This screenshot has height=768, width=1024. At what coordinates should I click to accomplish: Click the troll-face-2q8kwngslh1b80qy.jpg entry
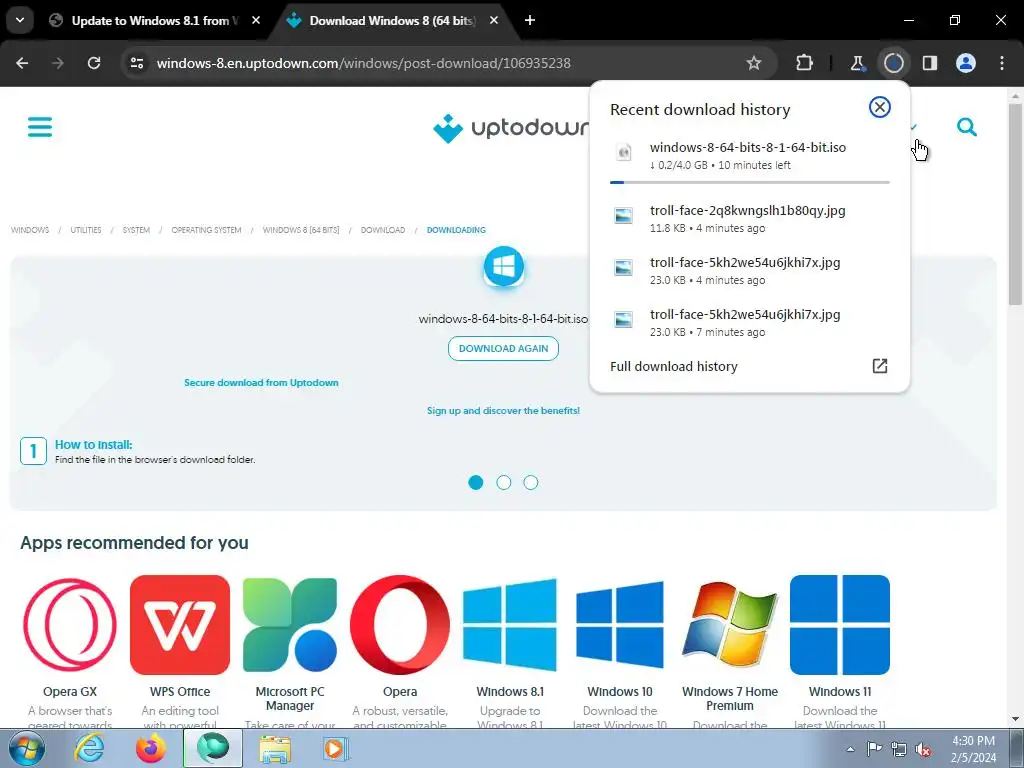pyautogui.click(x=749, y=219)
